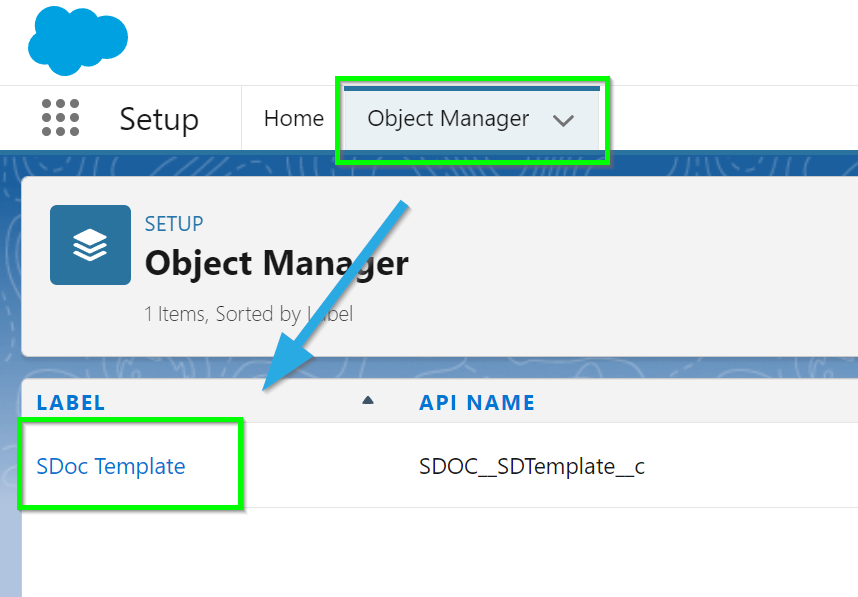The image size is (858, 597).
Task: Click the blue annotation arrow
Action: pyautogui.click(x=335, y=295)
